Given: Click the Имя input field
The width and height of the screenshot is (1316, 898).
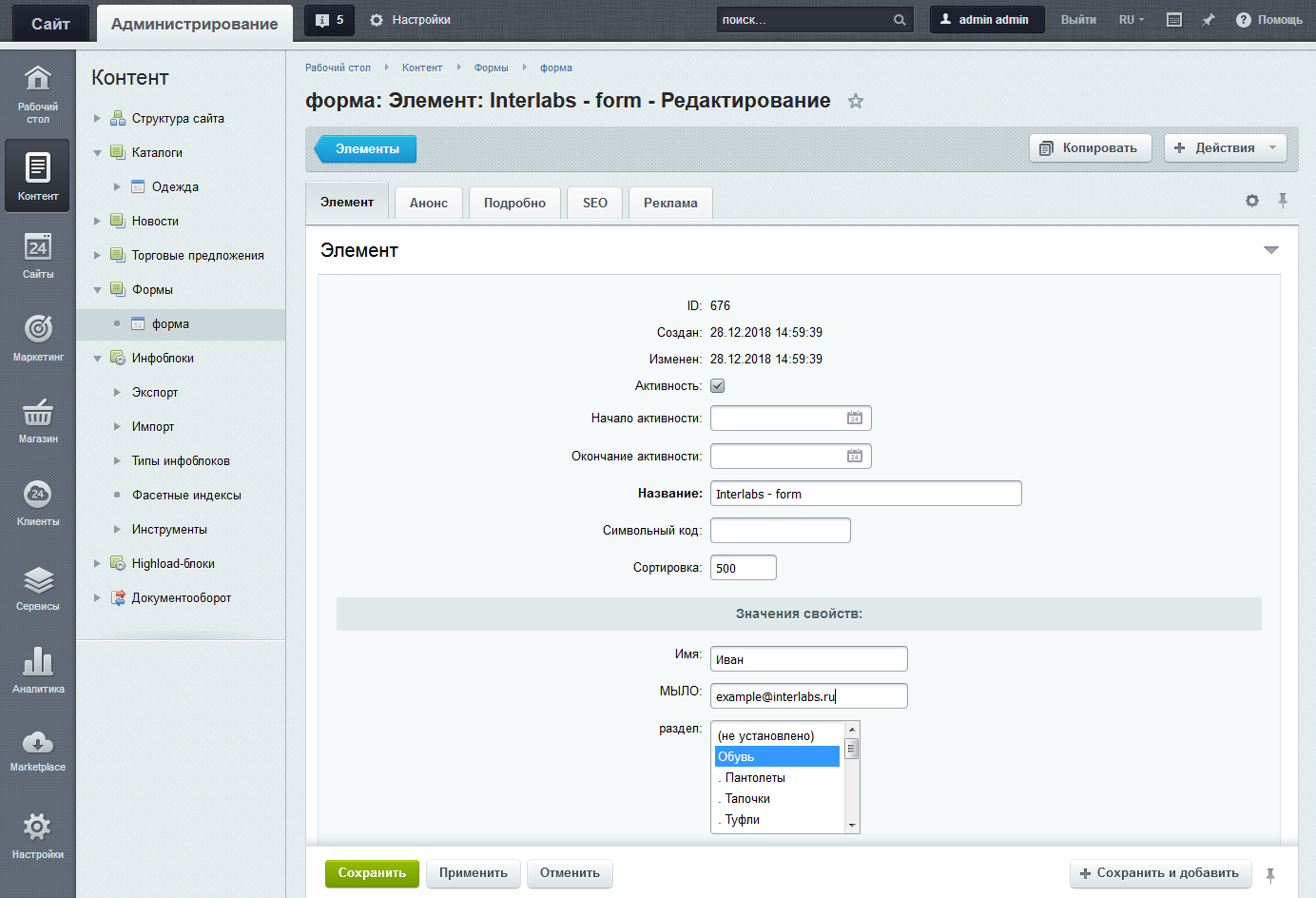Looking at the screenshot, I should click(x=808, y=659).
